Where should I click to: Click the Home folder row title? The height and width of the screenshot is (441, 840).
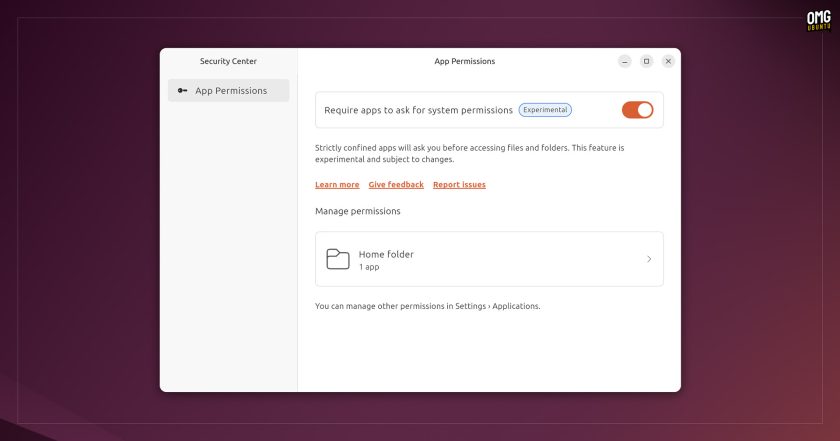[x=386, y=254]
